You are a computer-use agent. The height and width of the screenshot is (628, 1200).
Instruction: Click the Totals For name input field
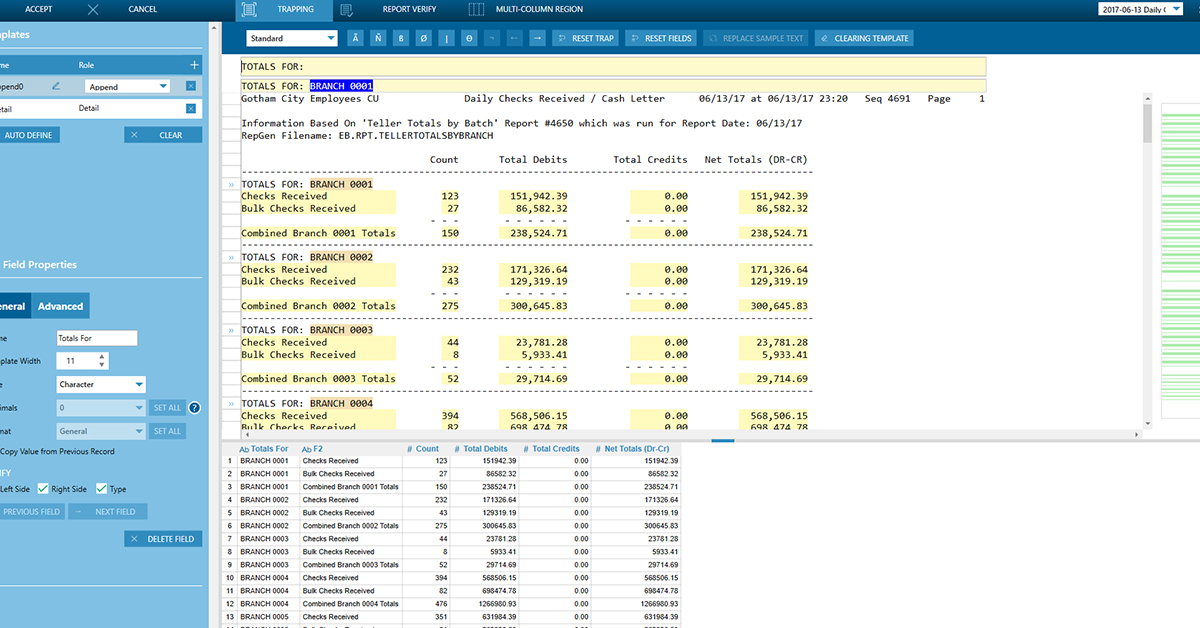(97, 338)
